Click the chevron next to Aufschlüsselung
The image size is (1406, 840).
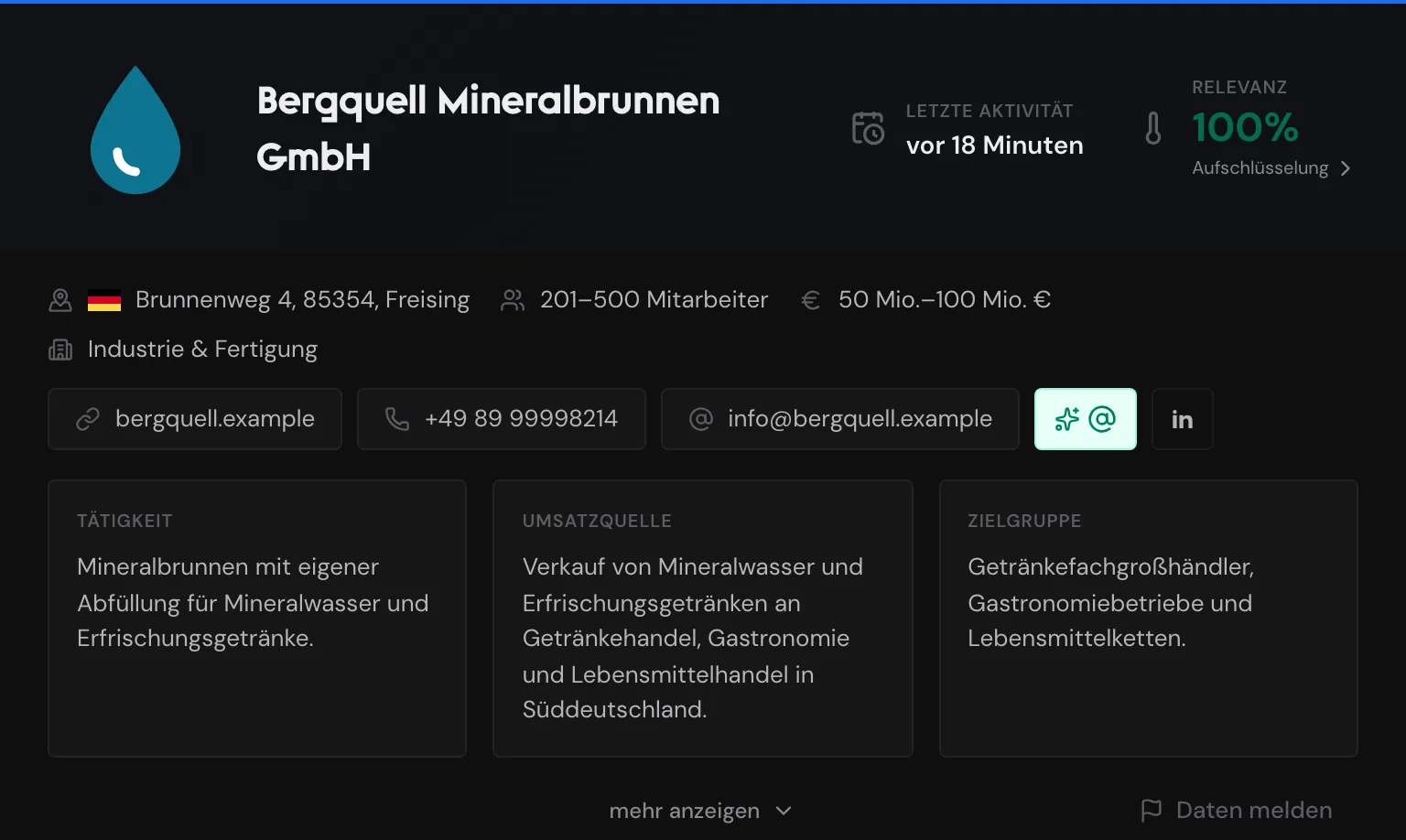click(1345, 168)
